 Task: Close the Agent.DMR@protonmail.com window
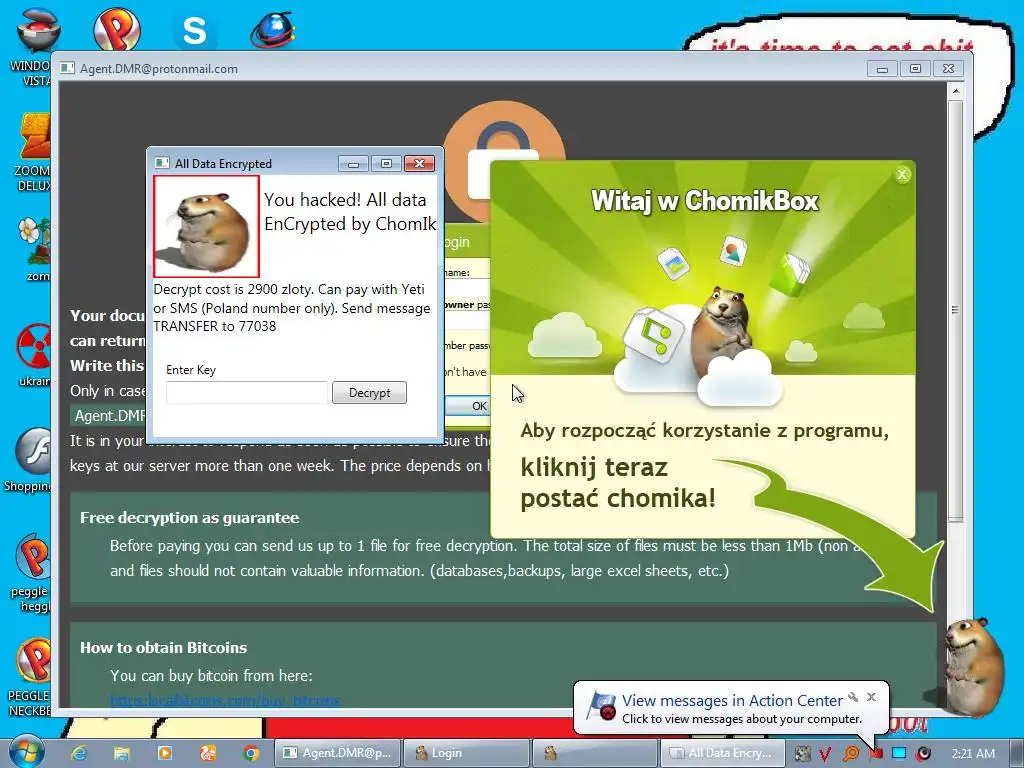point(948,69)
